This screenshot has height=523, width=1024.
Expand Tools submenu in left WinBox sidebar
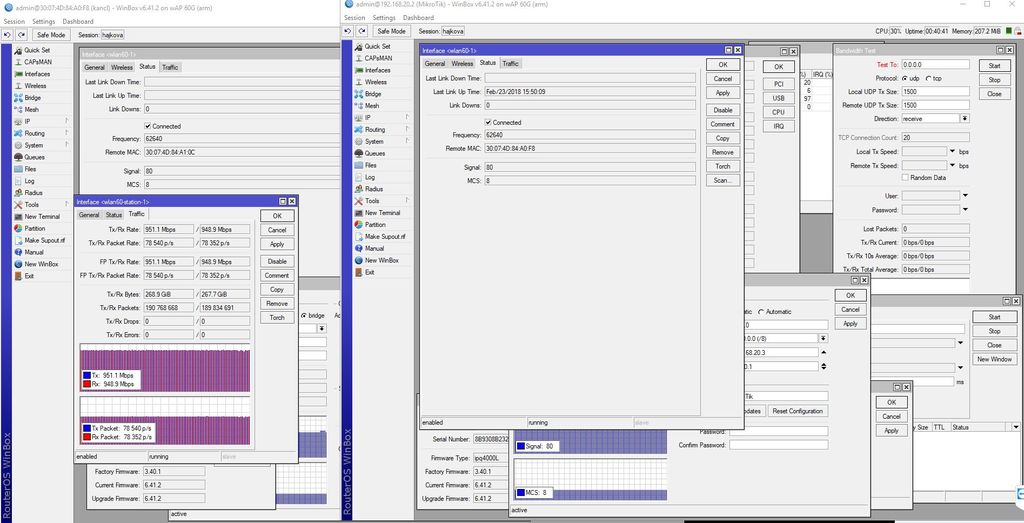67,204
